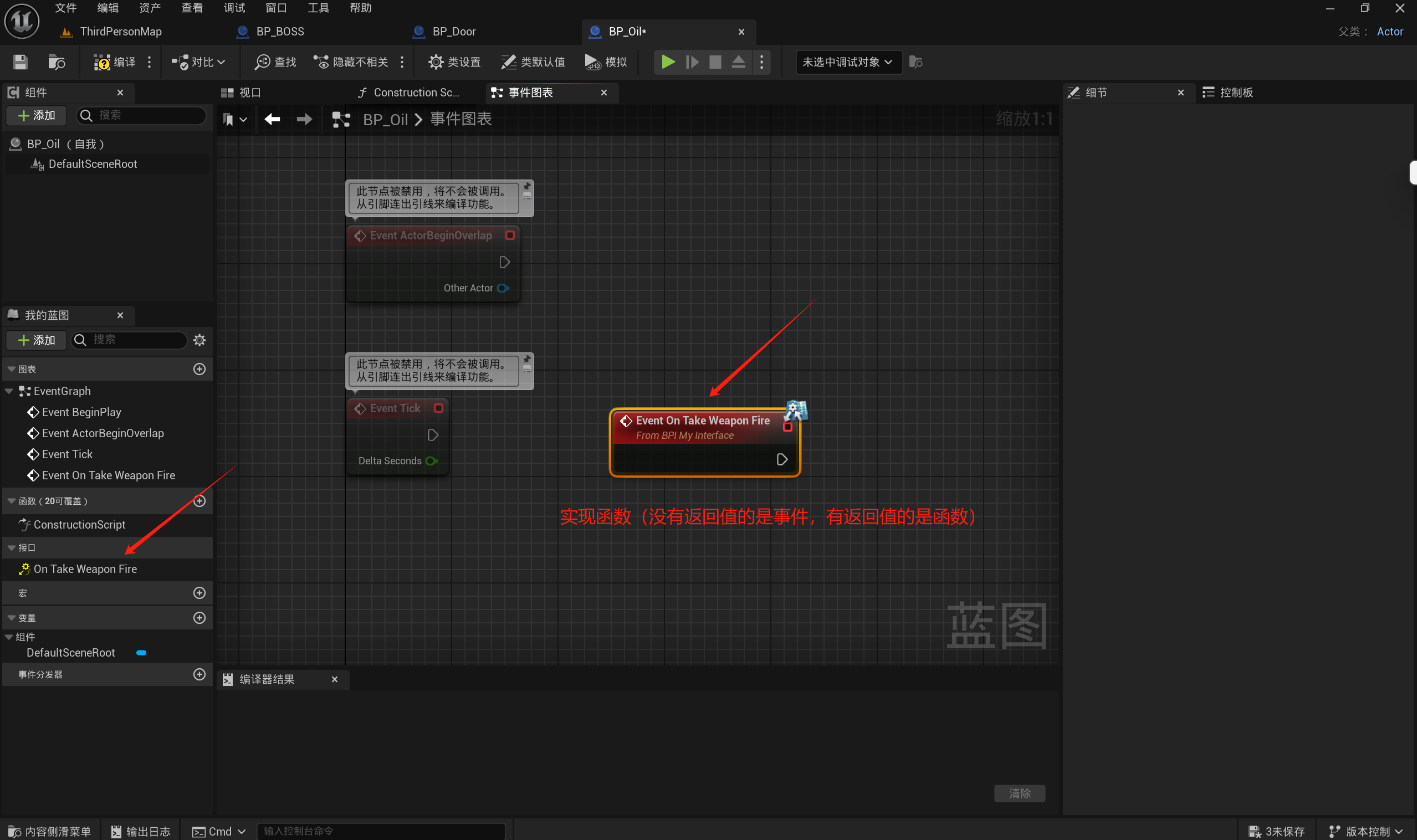Toggle pin on Event Tick comment bubble
Image resolution: width=1417 pixels, height=840 pixels.
527,359
